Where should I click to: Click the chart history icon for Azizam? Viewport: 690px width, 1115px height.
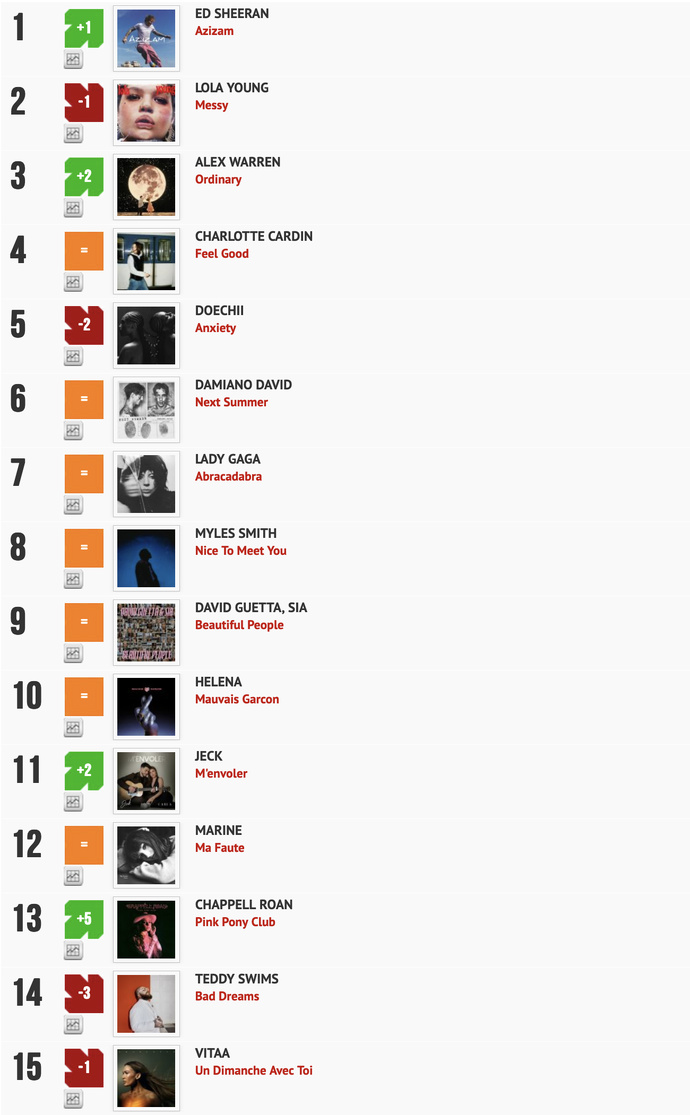[x=73, y=59]
